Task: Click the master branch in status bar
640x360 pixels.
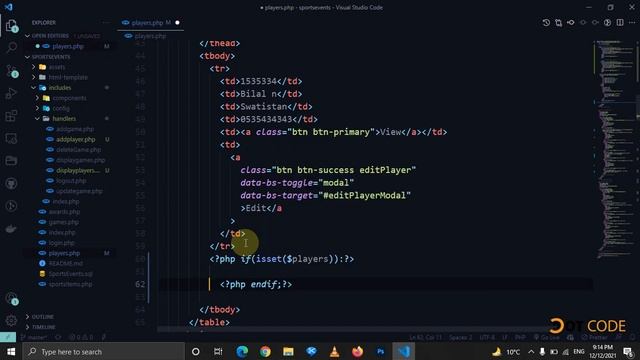Action: pos(34,338)
